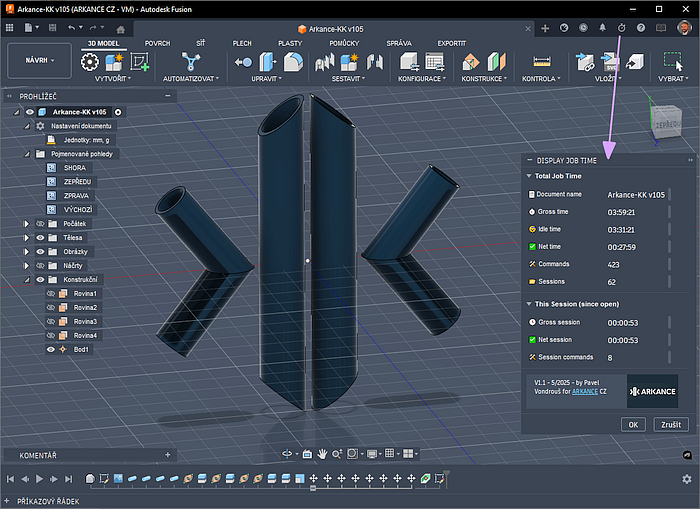Toggle visibility of Tělesa folder
700x509 pixels.
[x=40, y=238]
